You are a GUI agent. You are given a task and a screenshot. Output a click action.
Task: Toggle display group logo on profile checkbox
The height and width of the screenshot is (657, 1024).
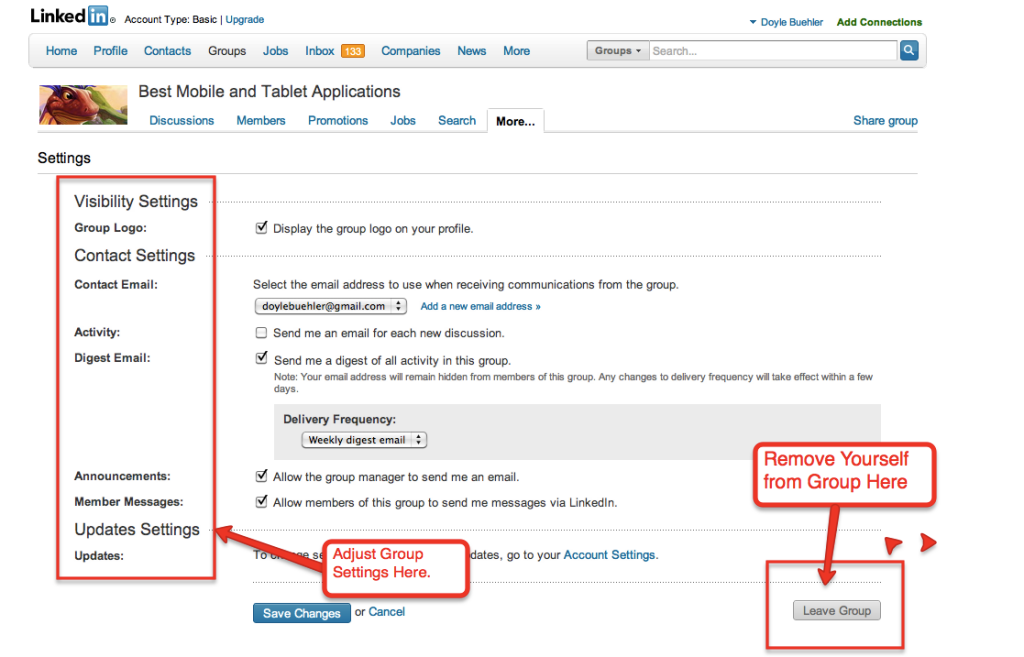pyautogui.click(x=261, y=228)
